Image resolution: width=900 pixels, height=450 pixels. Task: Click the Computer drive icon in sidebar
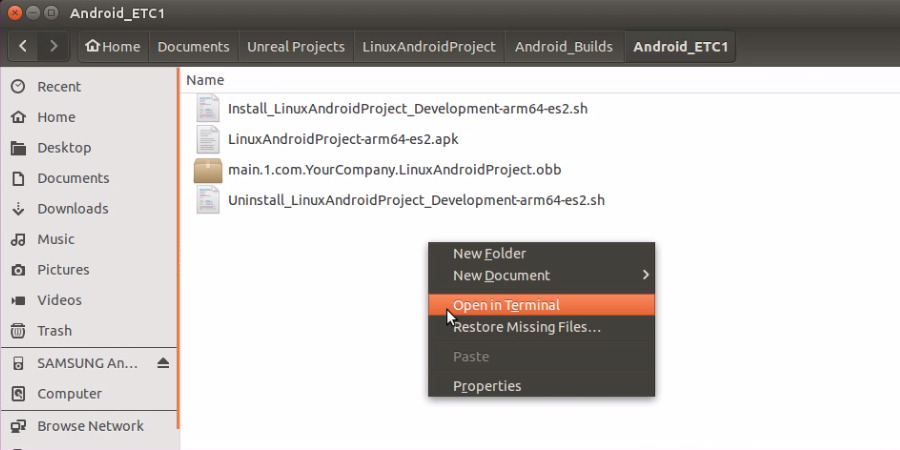[x=18, y=394]
